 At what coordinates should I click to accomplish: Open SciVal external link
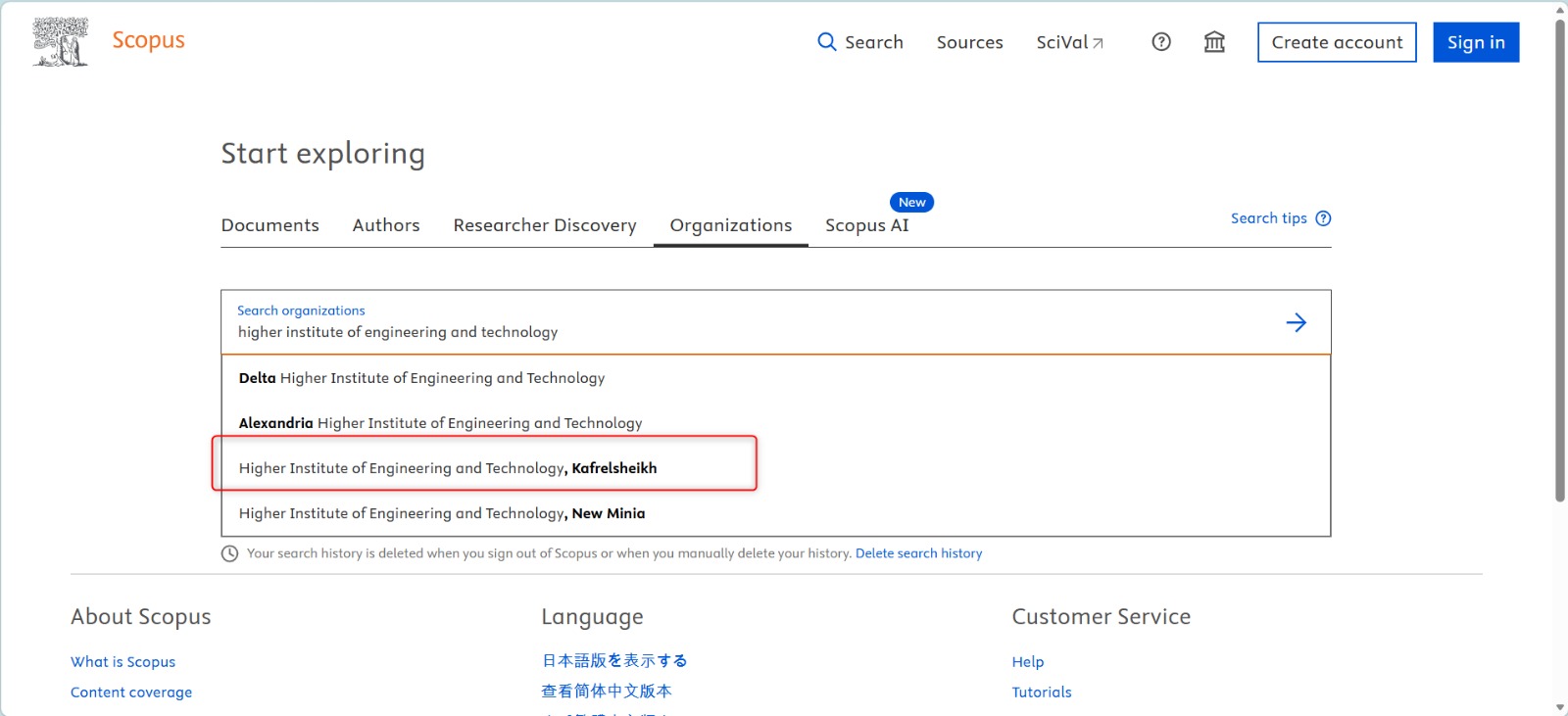tap(1069, 42)
